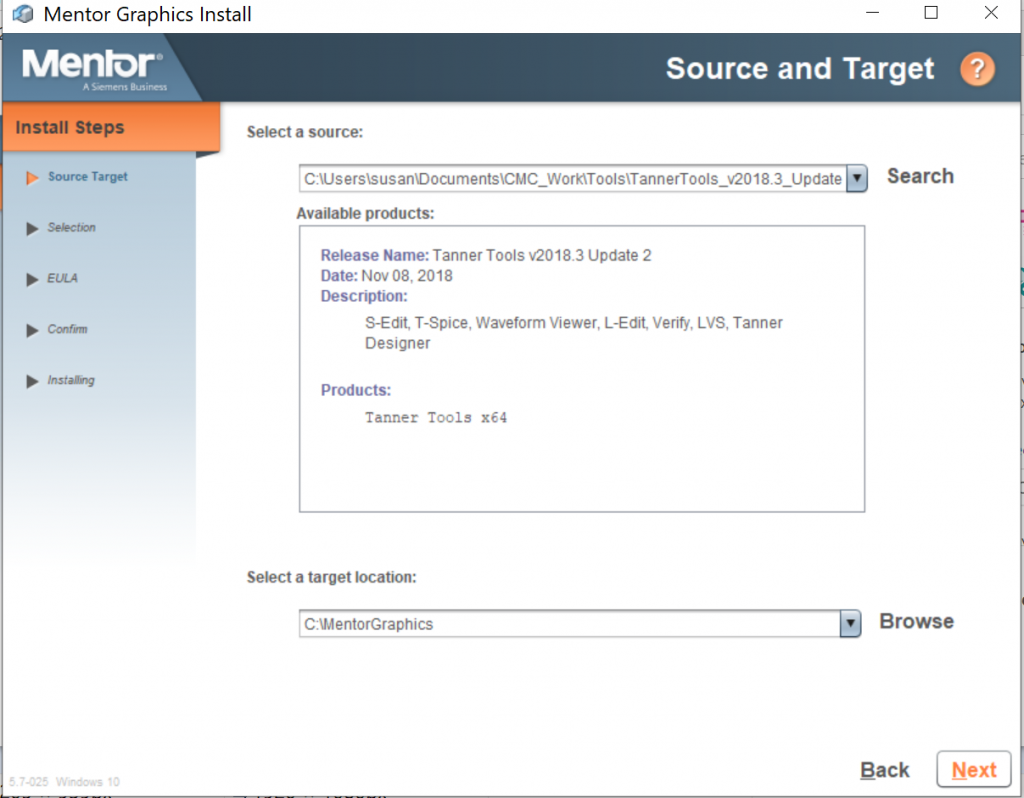The width and height of the screenshot is (1024, 798).
Task: Click the Description: heading
Action: tap(364, 296)
